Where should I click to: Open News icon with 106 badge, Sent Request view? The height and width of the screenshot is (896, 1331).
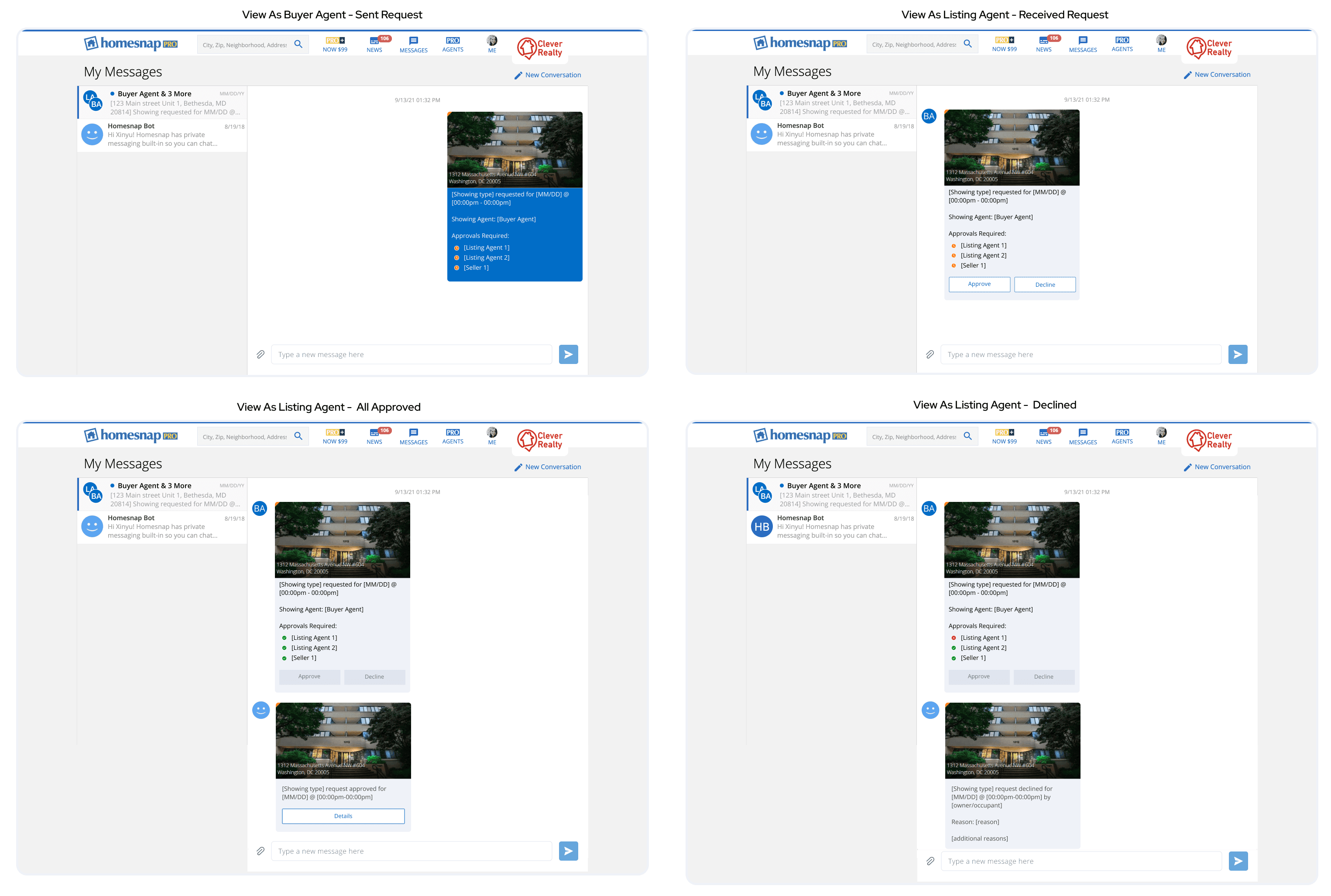pos(374,44)
